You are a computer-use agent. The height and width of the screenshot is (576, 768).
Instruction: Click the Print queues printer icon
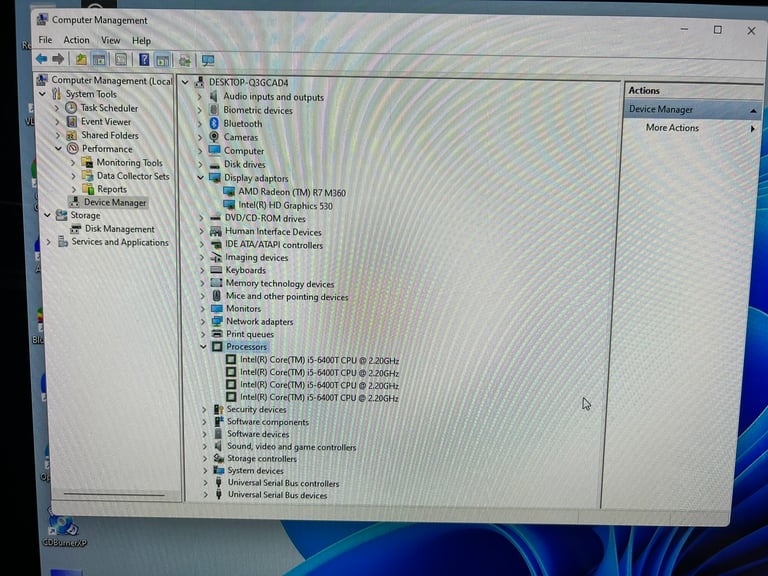coord(217,334)
